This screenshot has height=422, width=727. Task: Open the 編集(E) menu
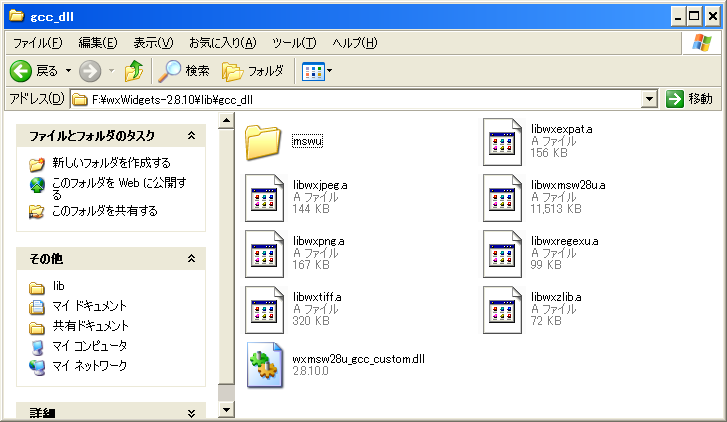[x=98, y=43]
